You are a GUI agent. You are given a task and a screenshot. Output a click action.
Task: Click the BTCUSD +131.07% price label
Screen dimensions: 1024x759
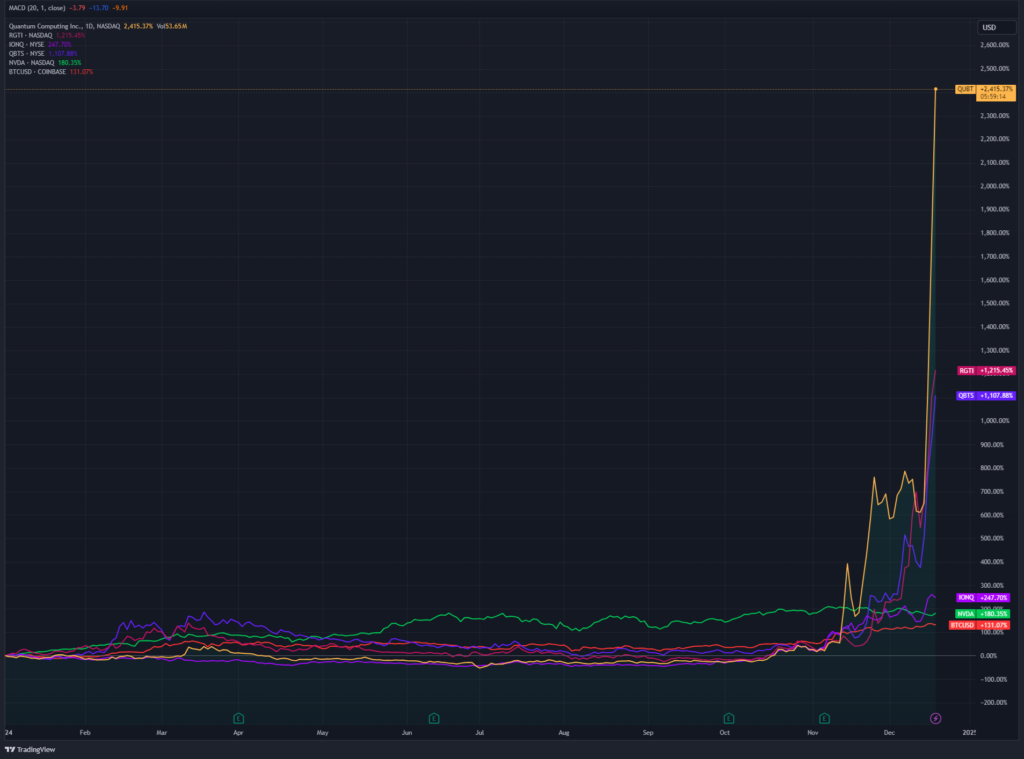point(980,625)
